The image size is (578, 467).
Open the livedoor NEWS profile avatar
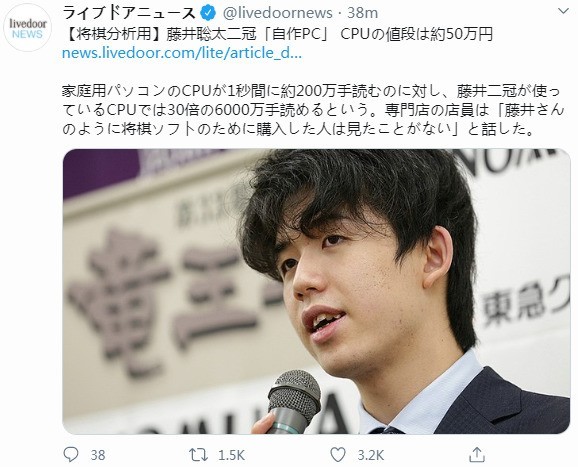(28, 29)
